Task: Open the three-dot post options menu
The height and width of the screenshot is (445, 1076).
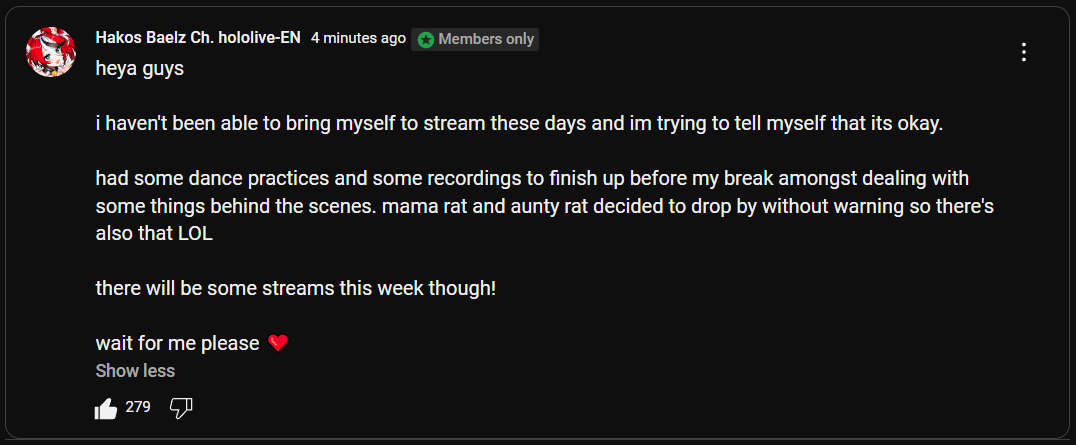Action: pos(1023,52)
